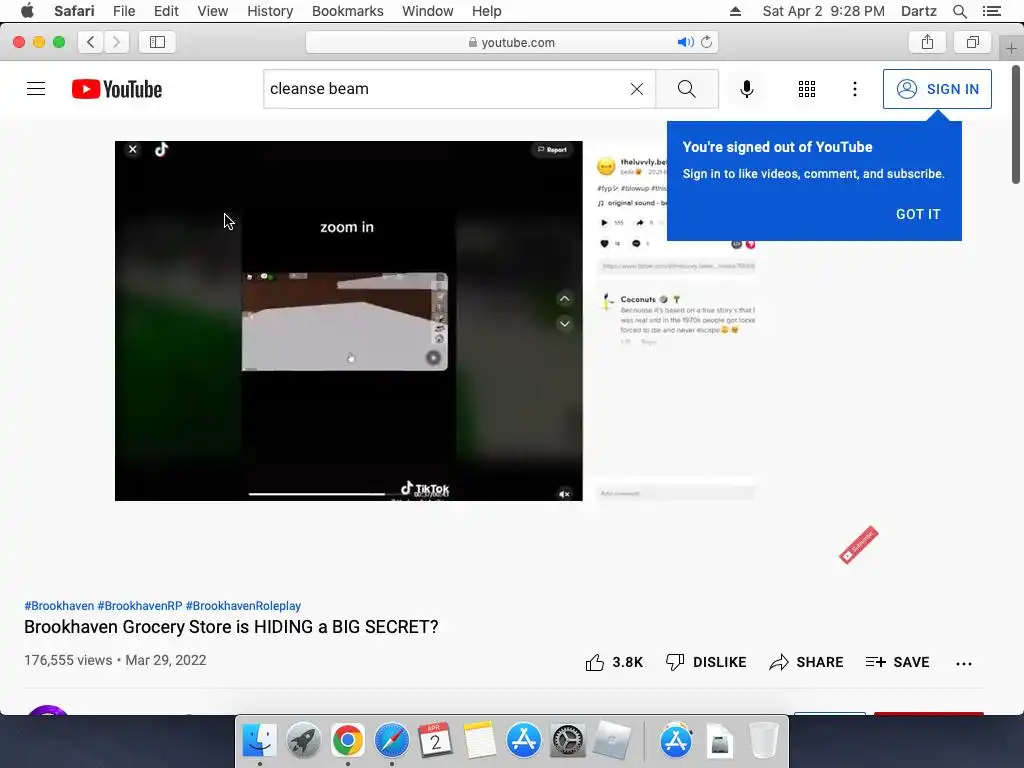Show the Safari tab overview
Viewport: 1024px width, 768px height.
[972, 42]
